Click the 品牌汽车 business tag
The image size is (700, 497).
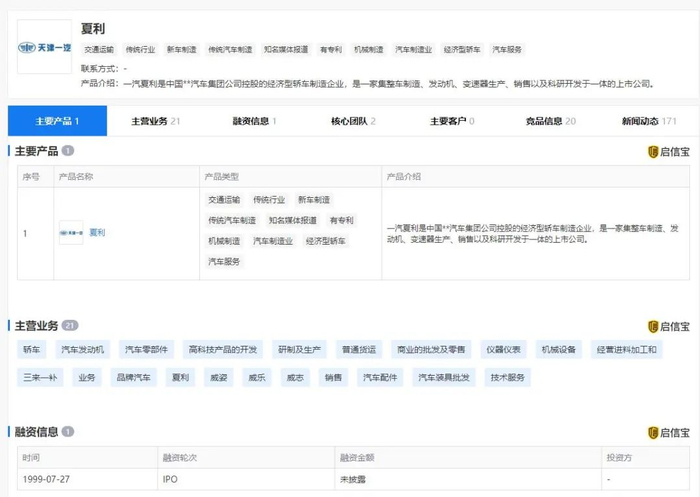coord(133,377)
